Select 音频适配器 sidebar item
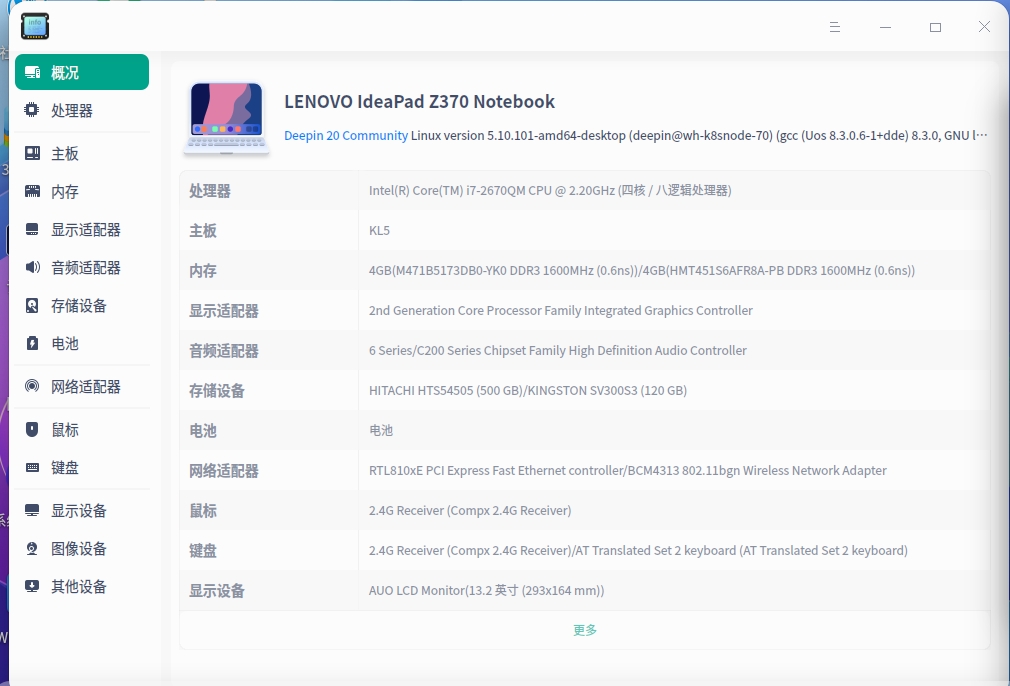Viewport: 1010px width, 686px height. (82, 267)
